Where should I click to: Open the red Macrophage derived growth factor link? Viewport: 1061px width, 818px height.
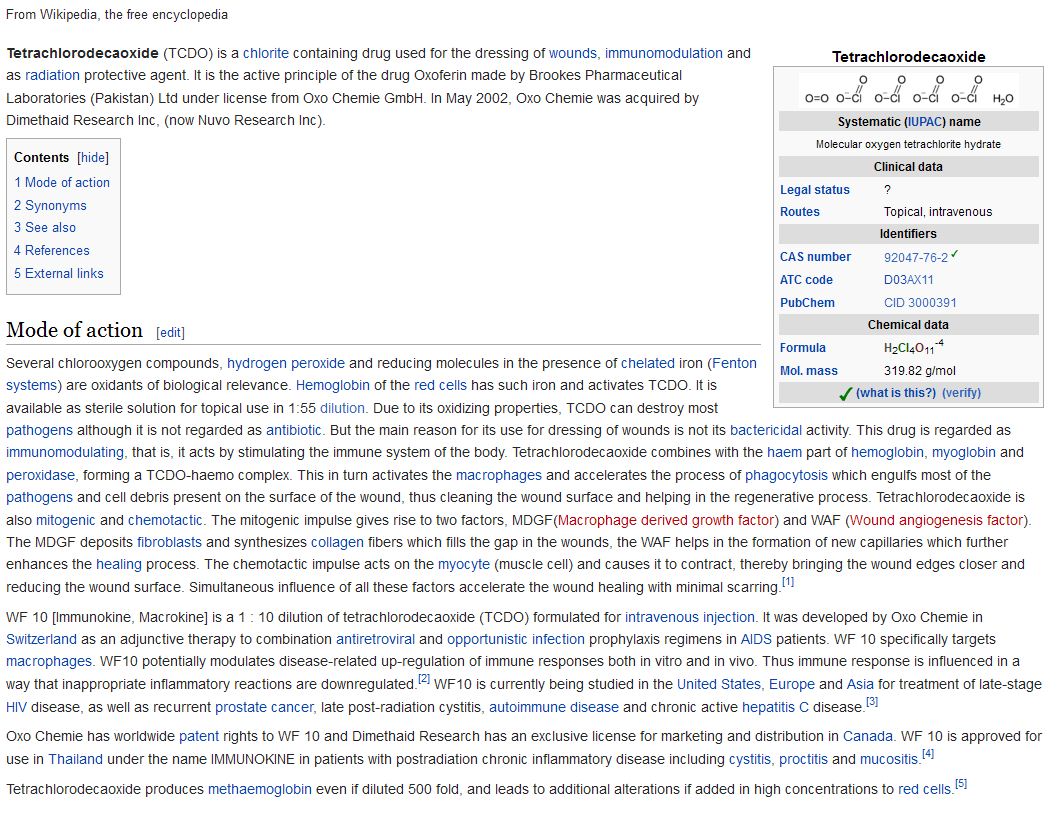pos(666,520)
